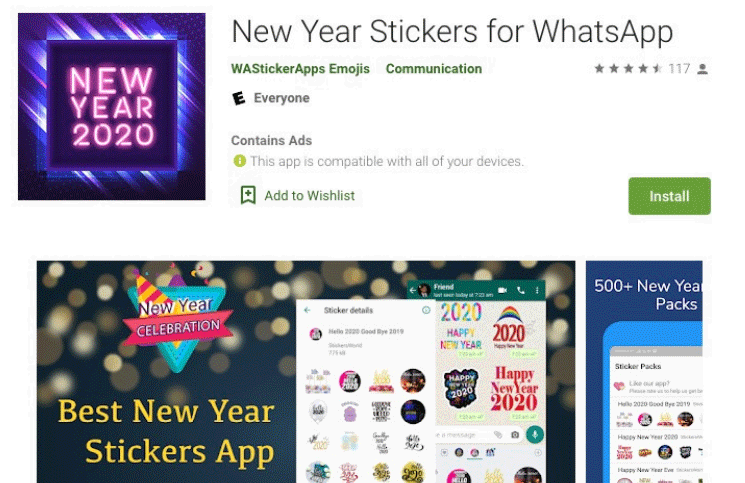Image resolution: width=745 pixels, height=483 pixels.
Task: Open the 500+ New Year Packs screenshot
Action: coord(644,372)
